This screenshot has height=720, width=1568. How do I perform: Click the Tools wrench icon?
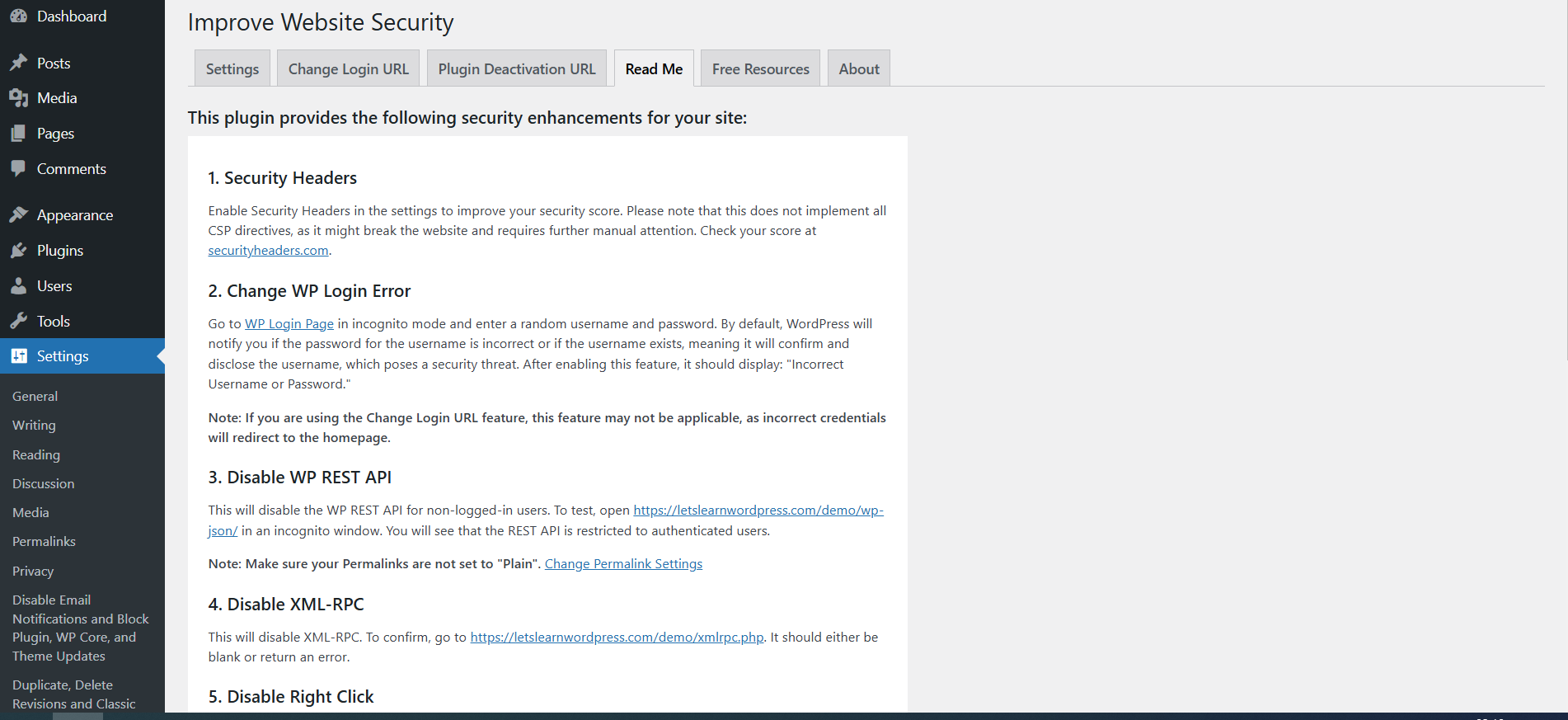18,321
